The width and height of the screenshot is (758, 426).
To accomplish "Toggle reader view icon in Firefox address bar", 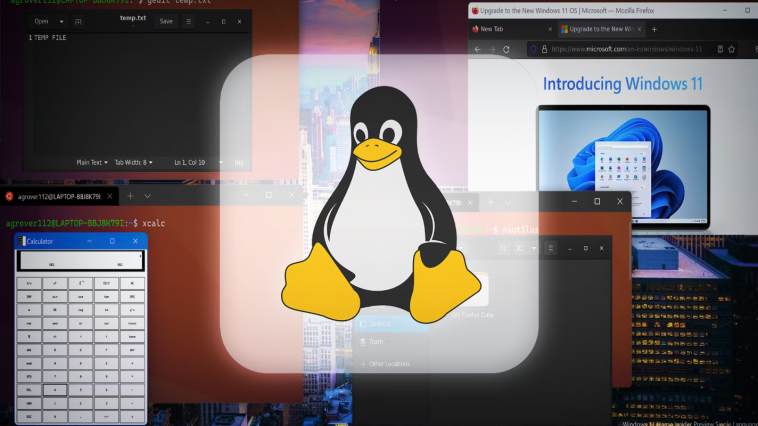I will coord(720,49).
